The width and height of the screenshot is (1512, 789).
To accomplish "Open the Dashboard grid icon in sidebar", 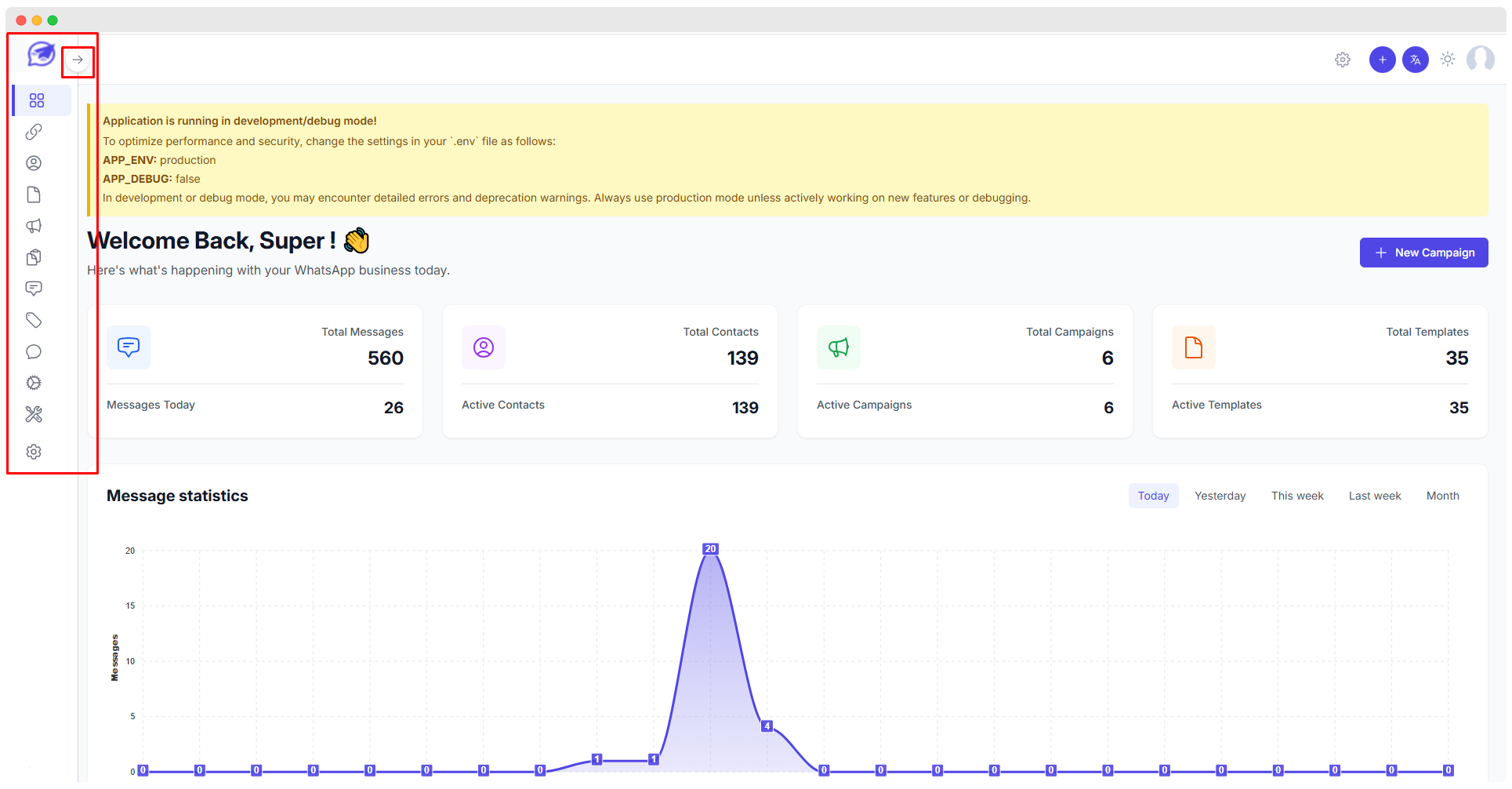I will (37, 100).
